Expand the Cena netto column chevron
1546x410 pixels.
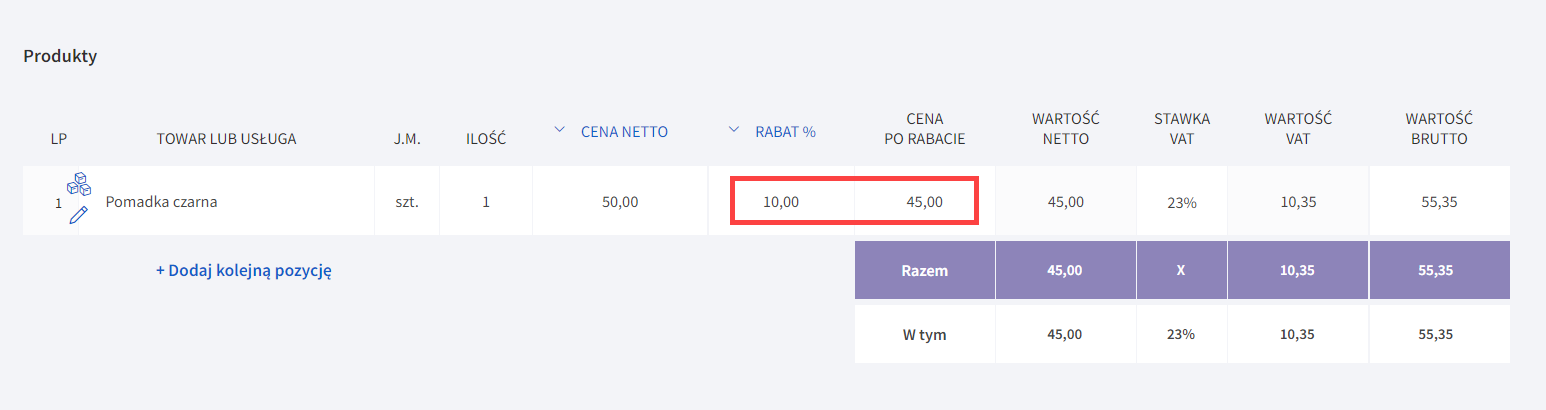[x=560, y=130]
